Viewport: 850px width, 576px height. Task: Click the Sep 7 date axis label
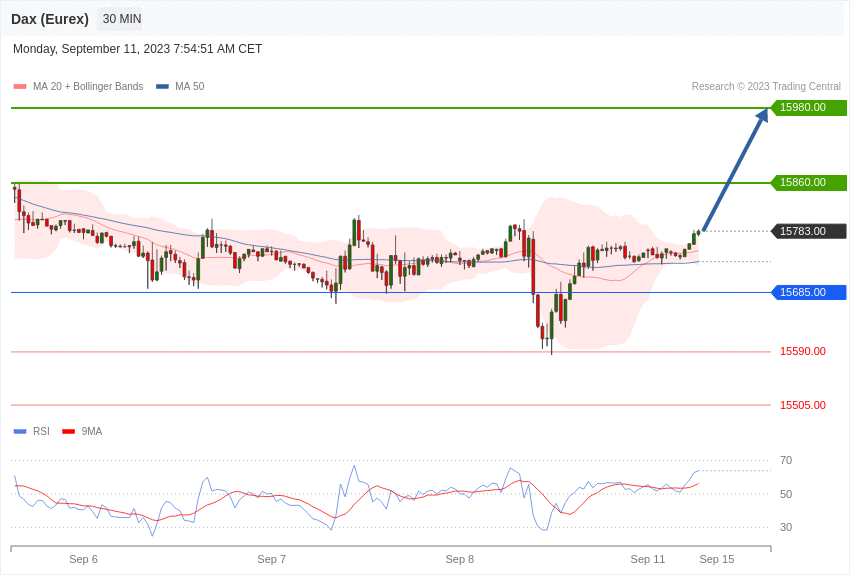coord(272,559)
